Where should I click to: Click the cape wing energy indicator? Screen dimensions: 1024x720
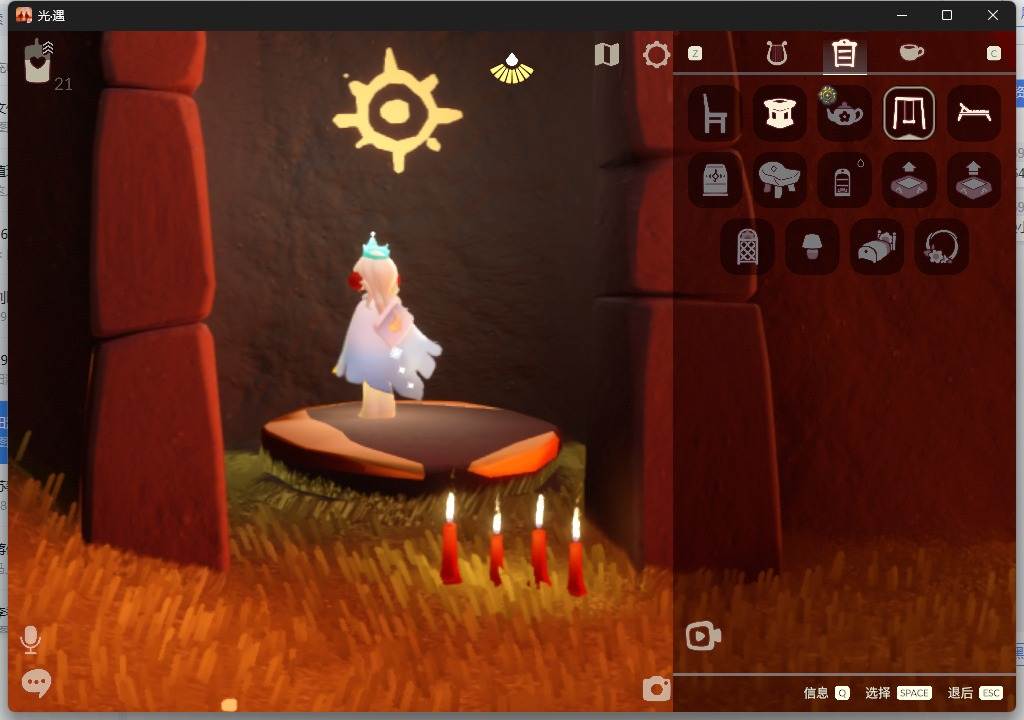pos(511,69)
